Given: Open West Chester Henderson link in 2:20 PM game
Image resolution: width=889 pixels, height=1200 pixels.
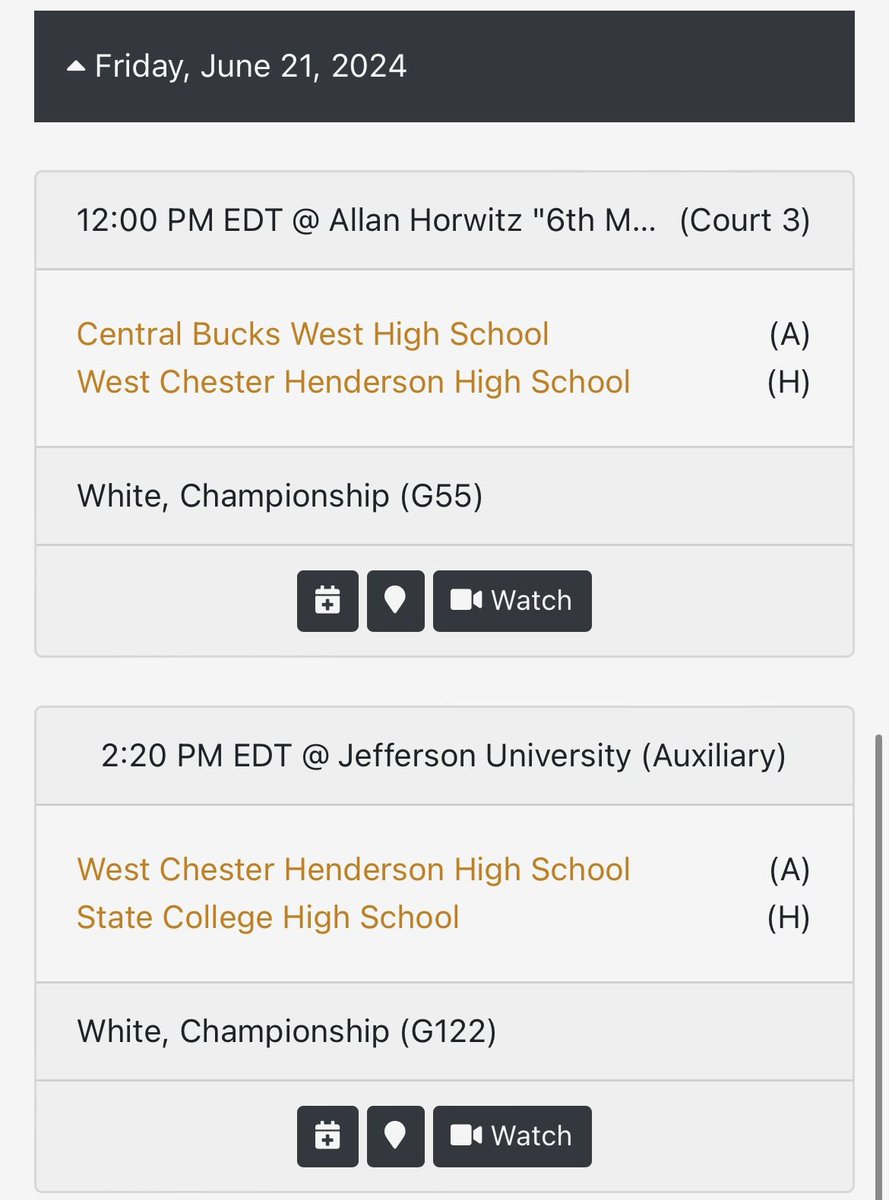Looking at the screenshot, I should 354,869.
